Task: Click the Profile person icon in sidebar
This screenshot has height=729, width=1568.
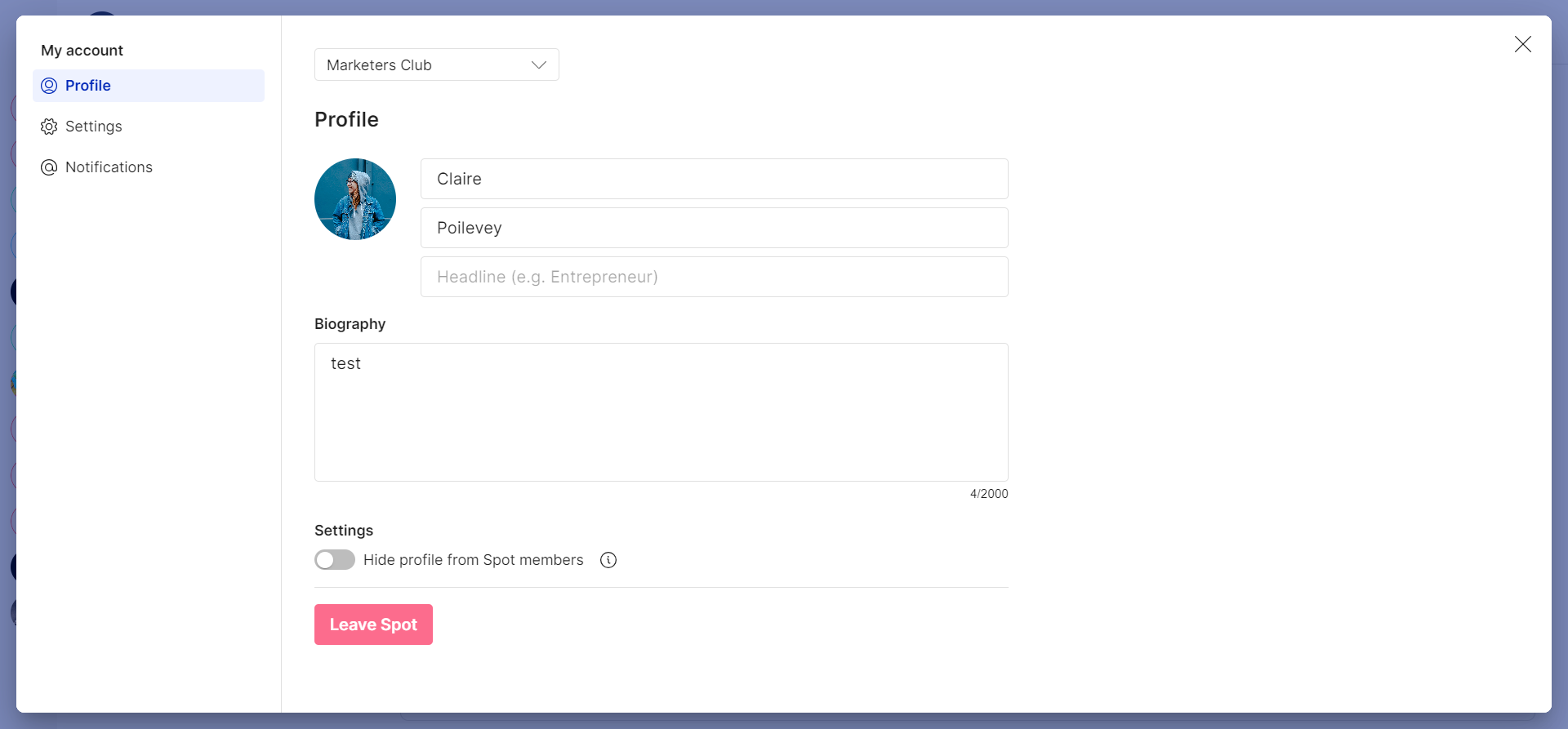Action: click(x=49, y=86)
